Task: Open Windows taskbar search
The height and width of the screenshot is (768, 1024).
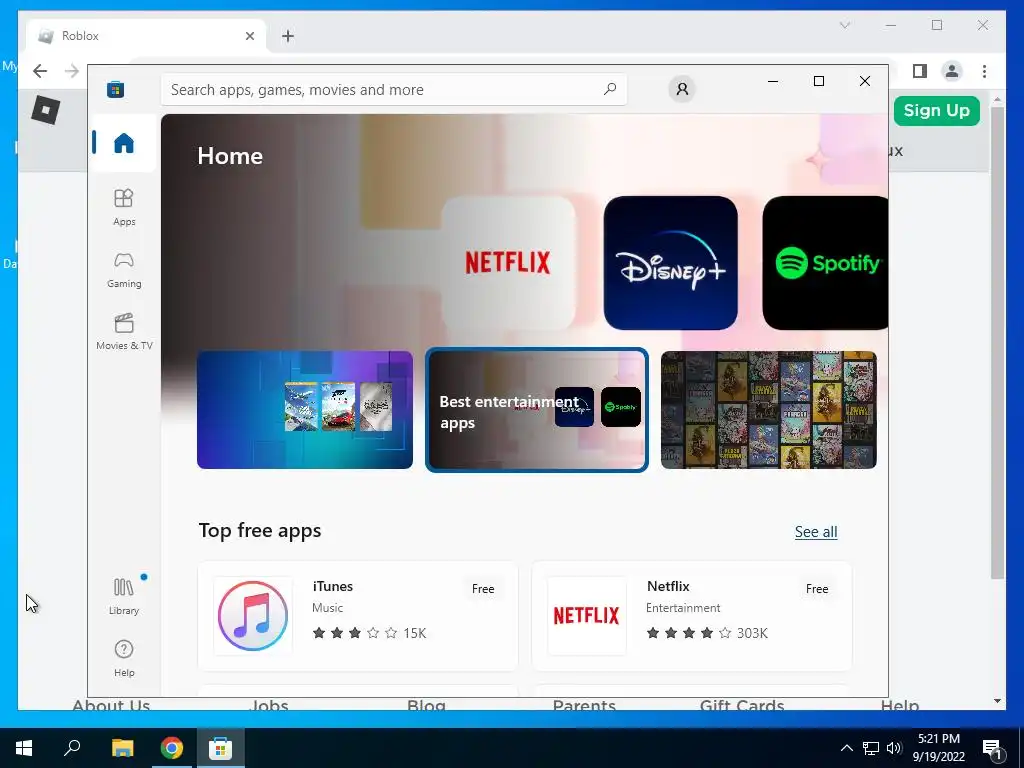Action: tap(72, 748)
